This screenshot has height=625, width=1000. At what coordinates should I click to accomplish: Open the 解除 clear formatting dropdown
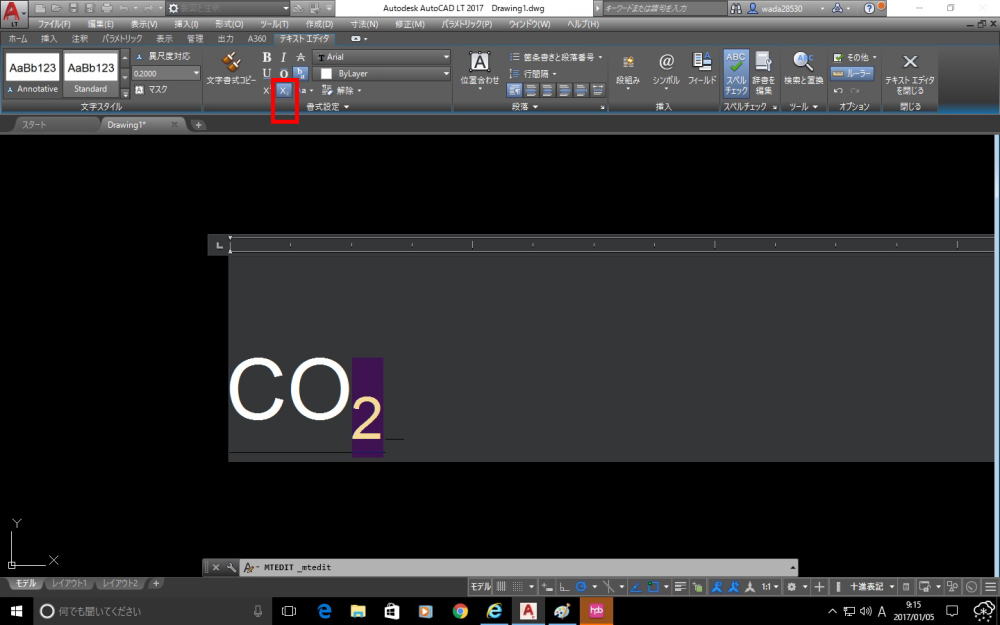[x=342, y=91]
